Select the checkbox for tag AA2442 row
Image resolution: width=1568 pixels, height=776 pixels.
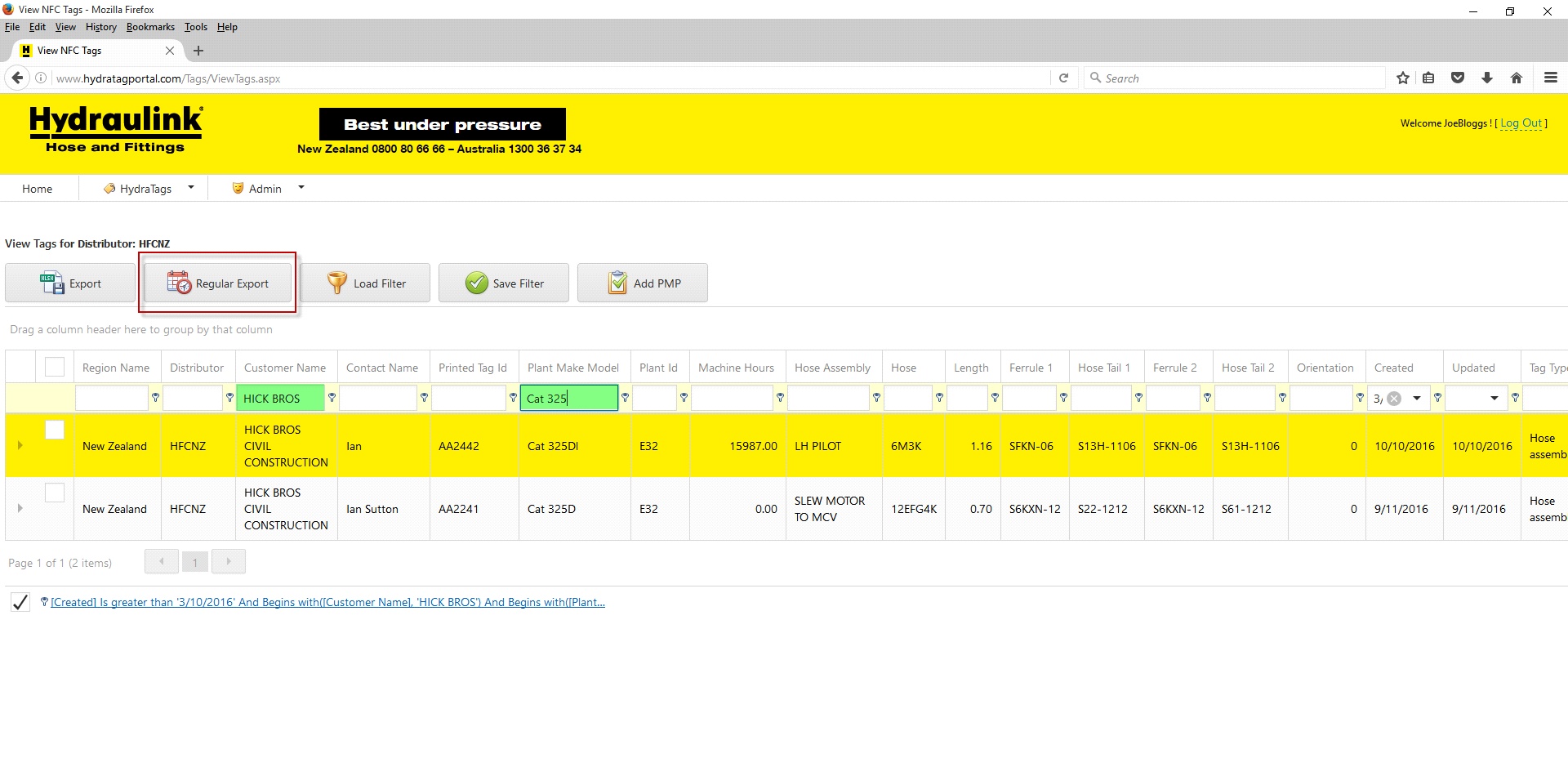(55, 430)
